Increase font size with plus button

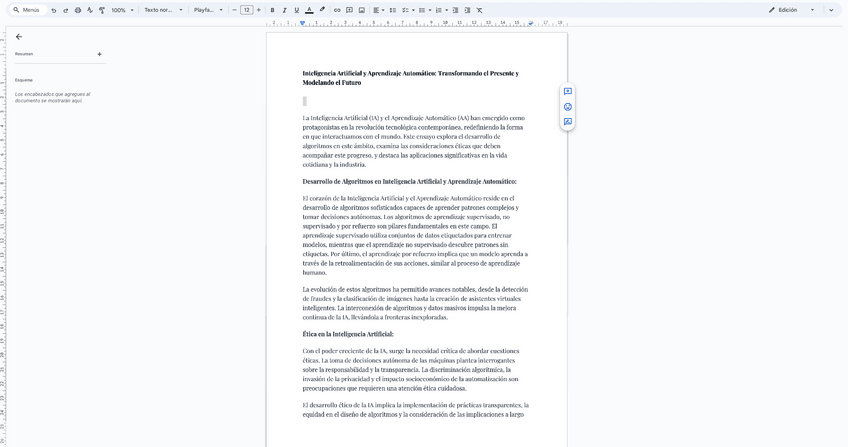pos(259,10)
